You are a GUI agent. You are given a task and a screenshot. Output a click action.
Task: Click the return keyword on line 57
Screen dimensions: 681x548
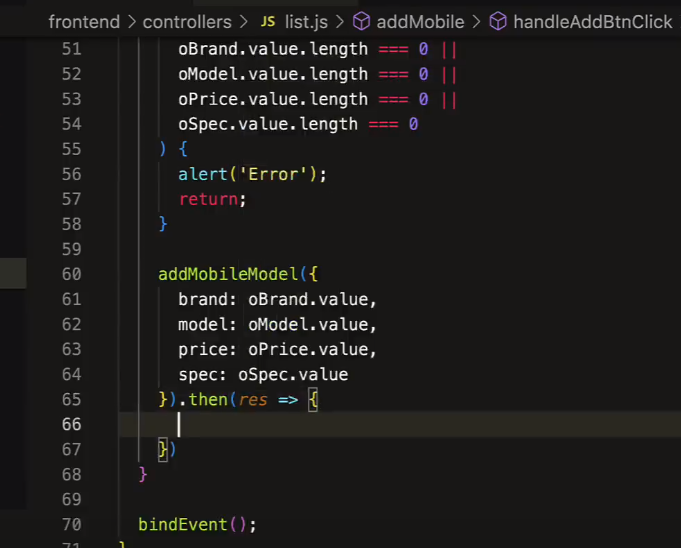tap(208, 199)
